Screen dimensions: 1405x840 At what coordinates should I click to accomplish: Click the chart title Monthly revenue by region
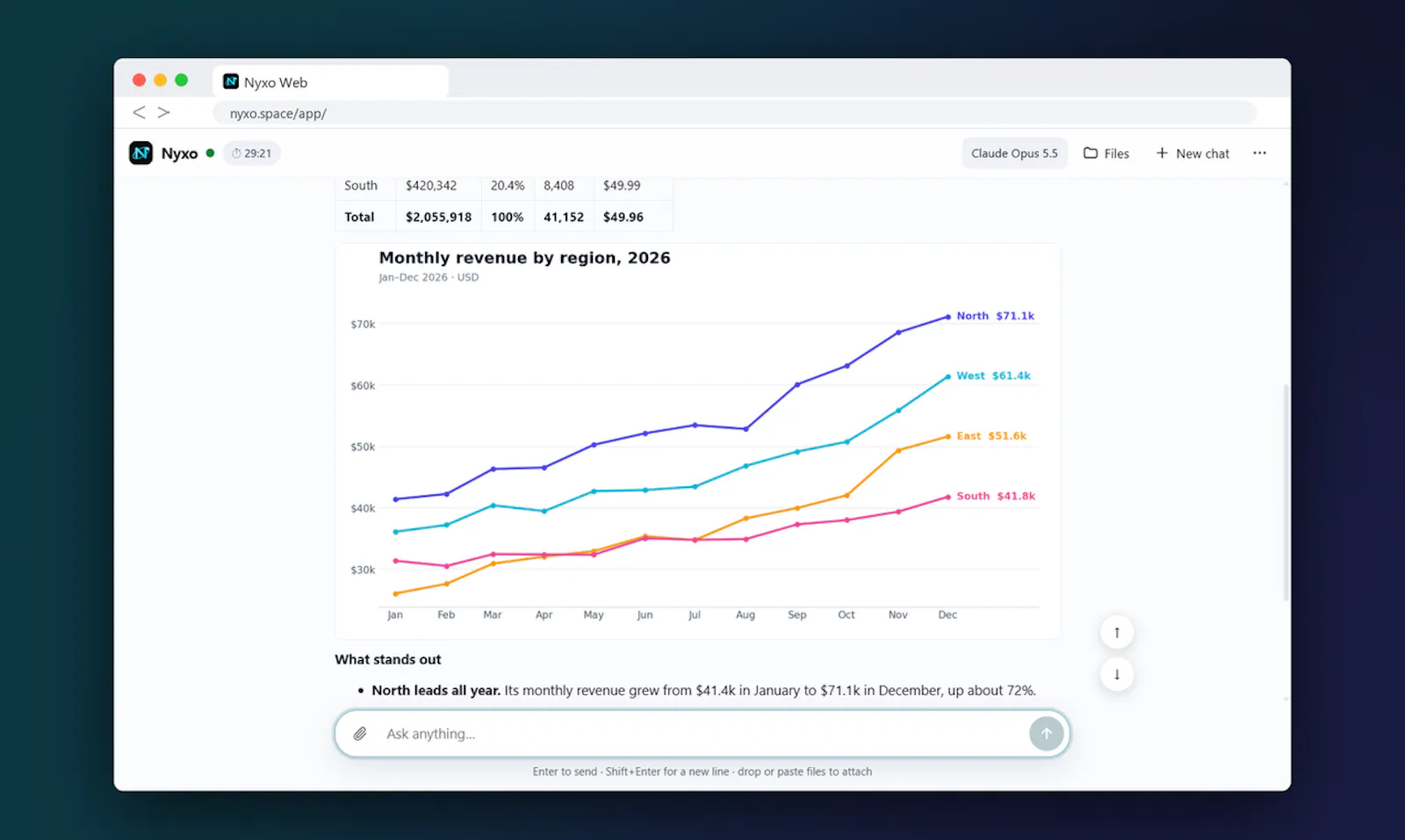(524, 258)
